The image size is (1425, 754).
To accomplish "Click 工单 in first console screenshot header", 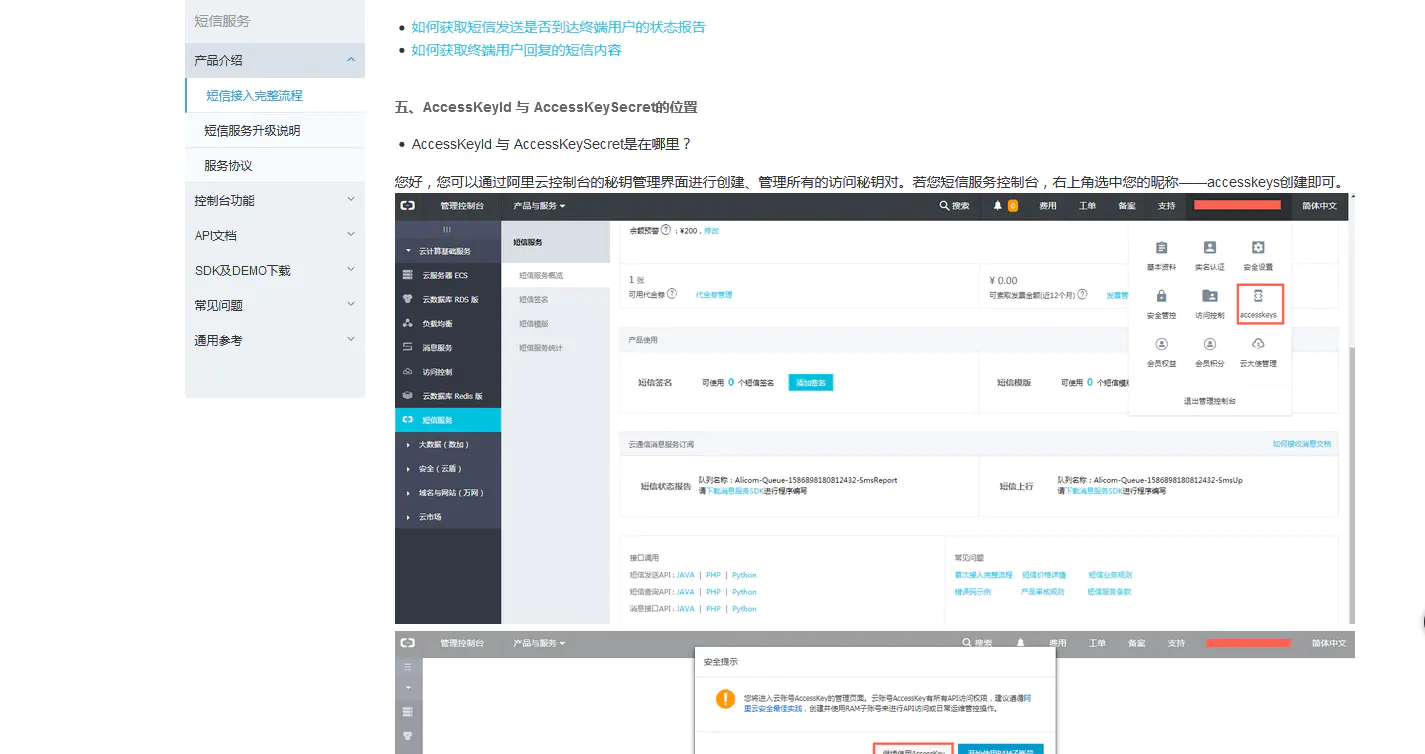I will [1087, 206].
